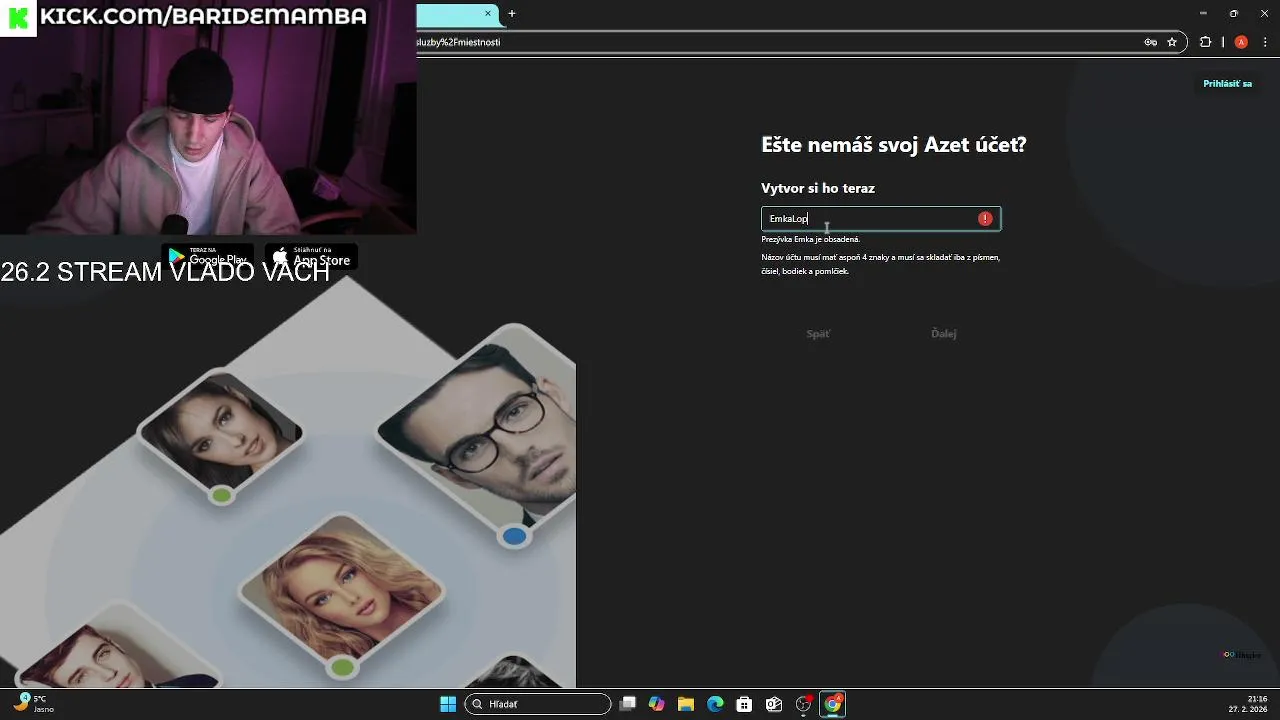
Task: Open the weather widget showing 5°C
Action: 32,703
